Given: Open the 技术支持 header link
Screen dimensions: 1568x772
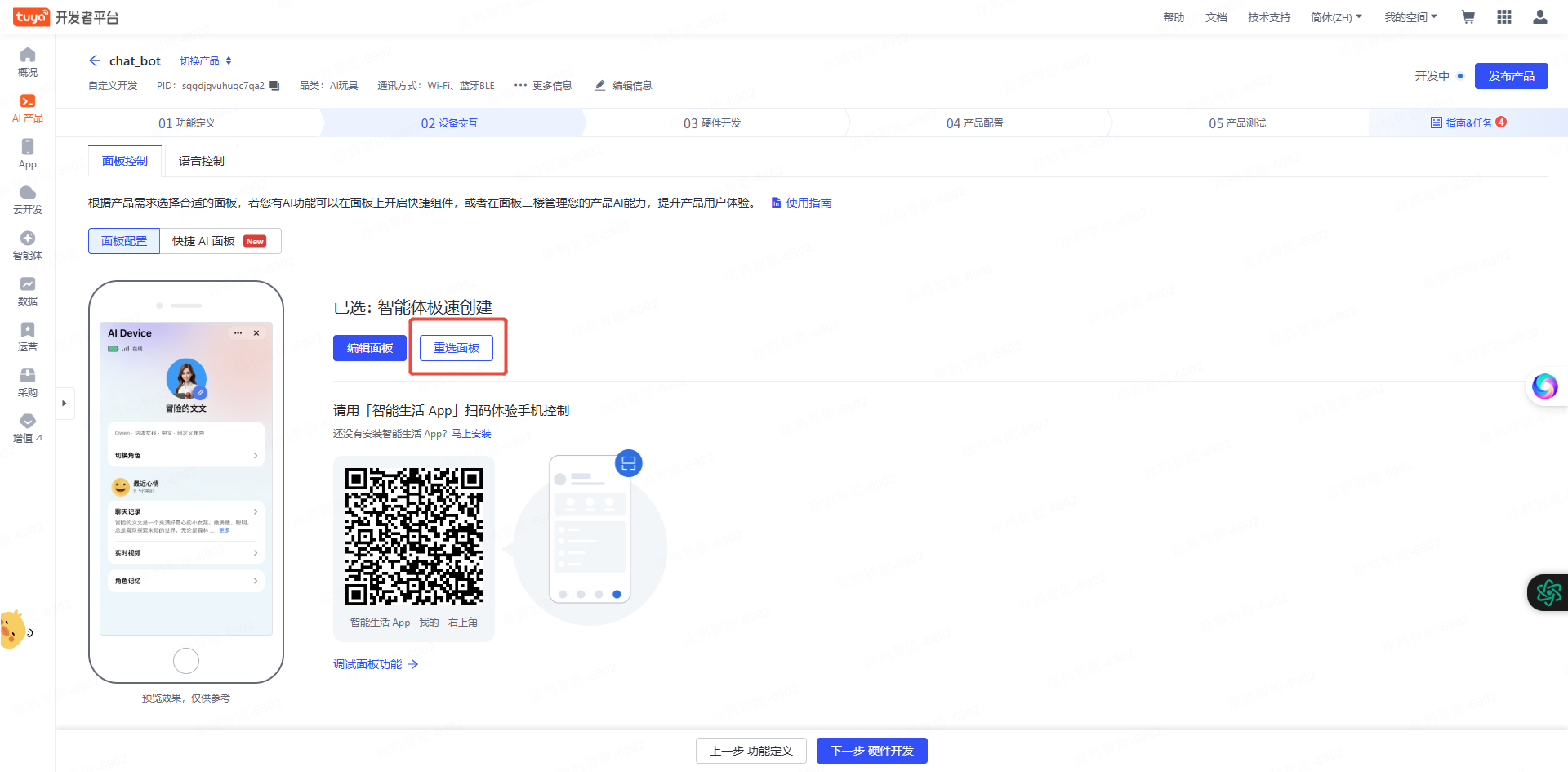Looking at the screenshot, I should (1269, 17).
